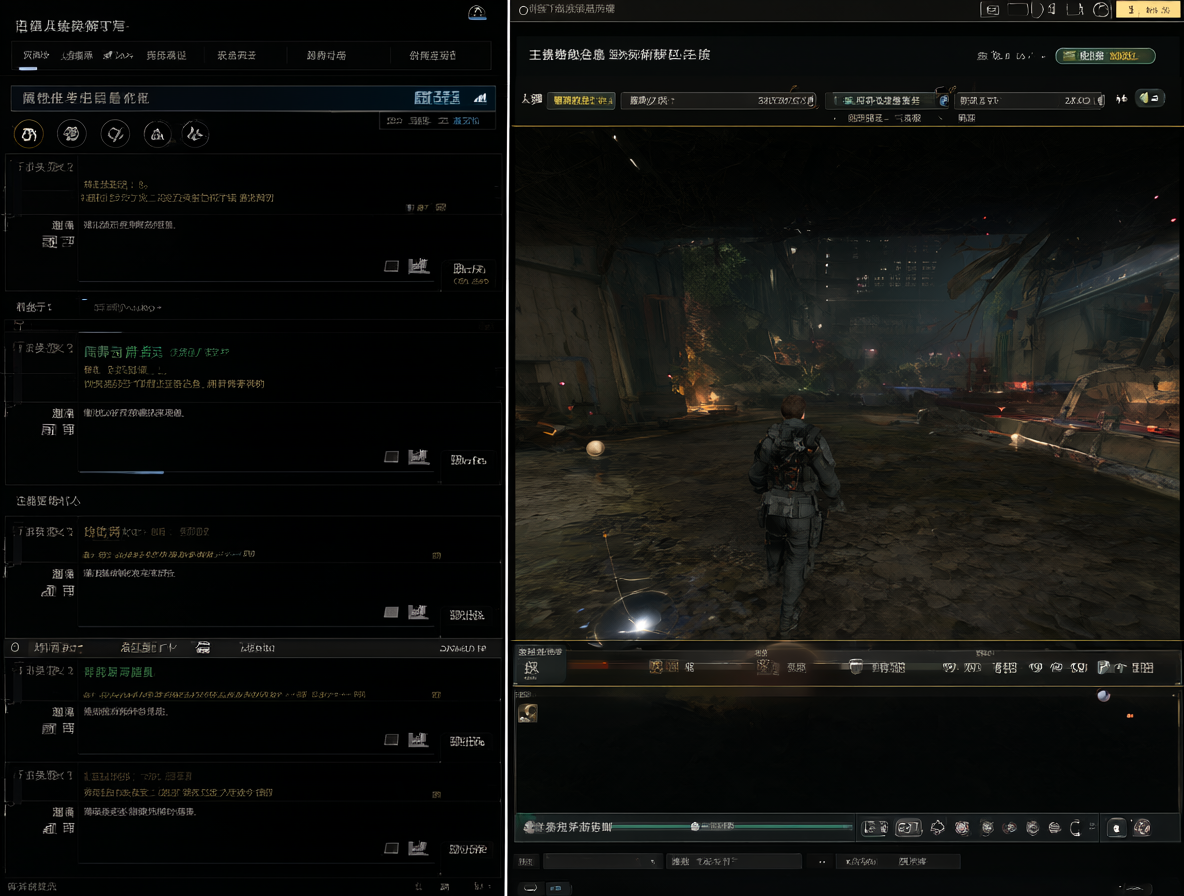Click the first boxed icon right of the green slider
This screenshot has width=1184, height=896.
(874, 828)
